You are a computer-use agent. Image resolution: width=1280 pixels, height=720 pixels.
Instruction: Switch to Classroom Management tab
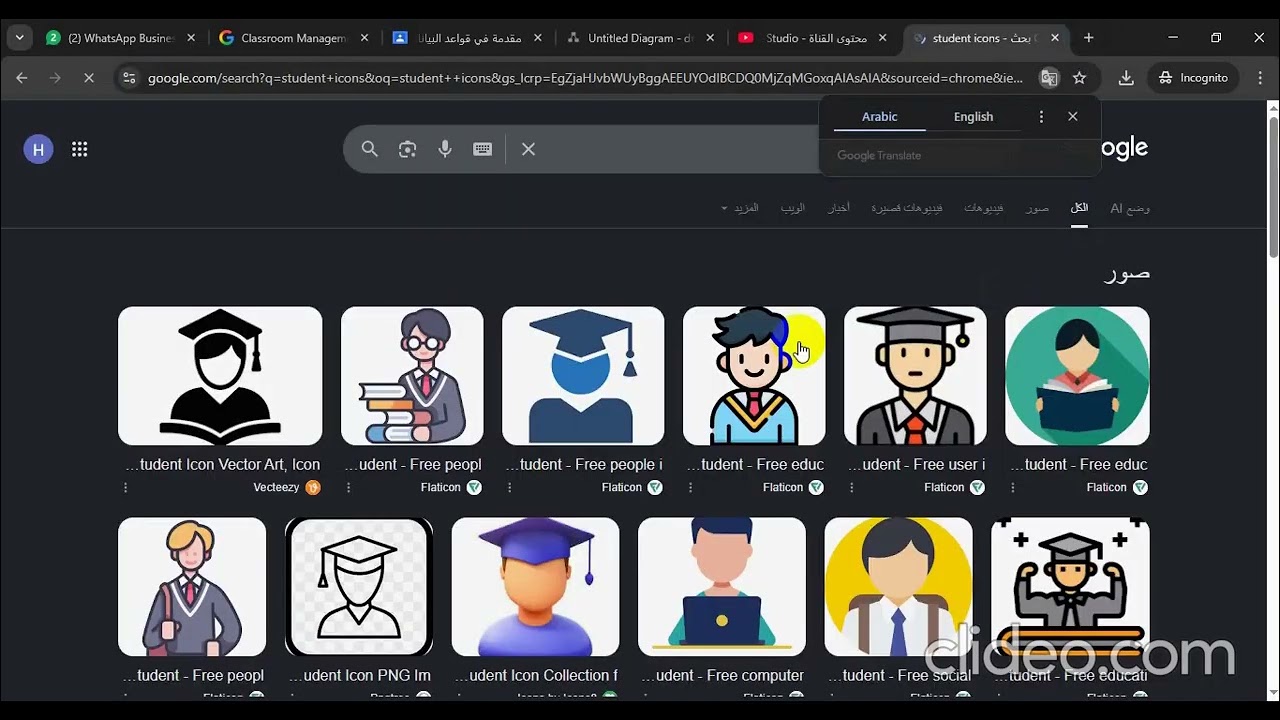coord(294,38)
